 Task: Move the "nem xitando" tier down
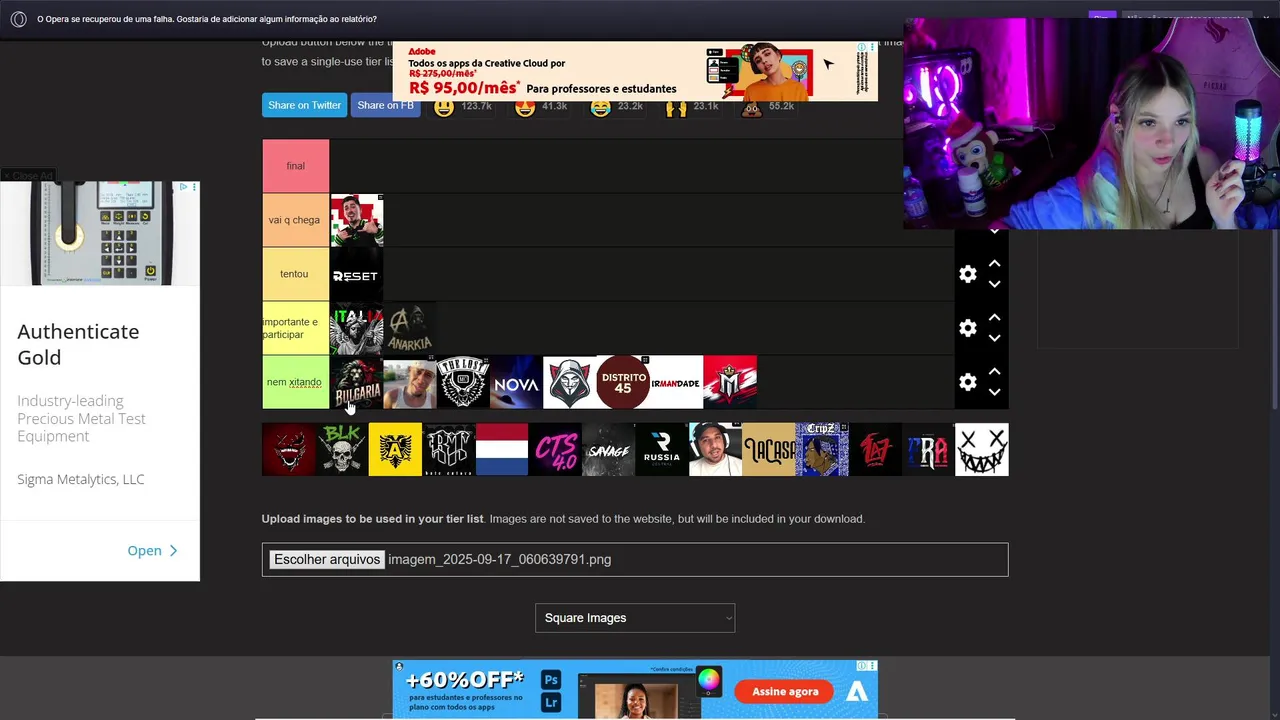[994, 392]
